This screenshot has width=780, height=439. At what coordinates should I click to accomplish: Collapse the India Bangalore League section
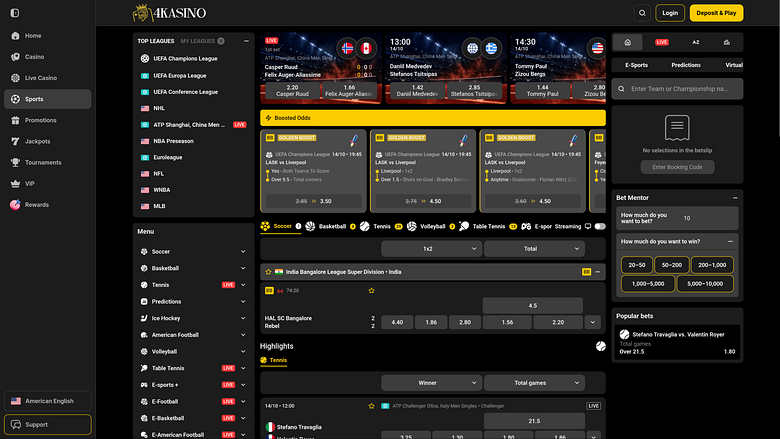click(597, 272)
